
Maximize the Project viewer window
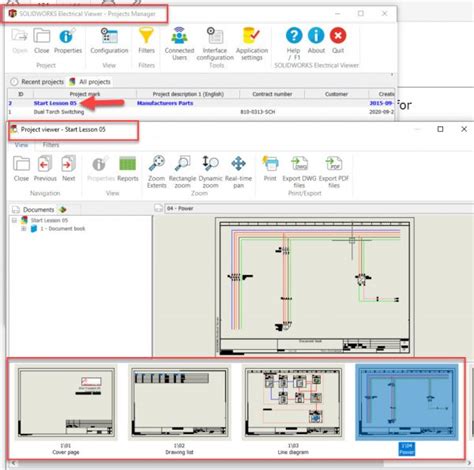pos(440,129)
